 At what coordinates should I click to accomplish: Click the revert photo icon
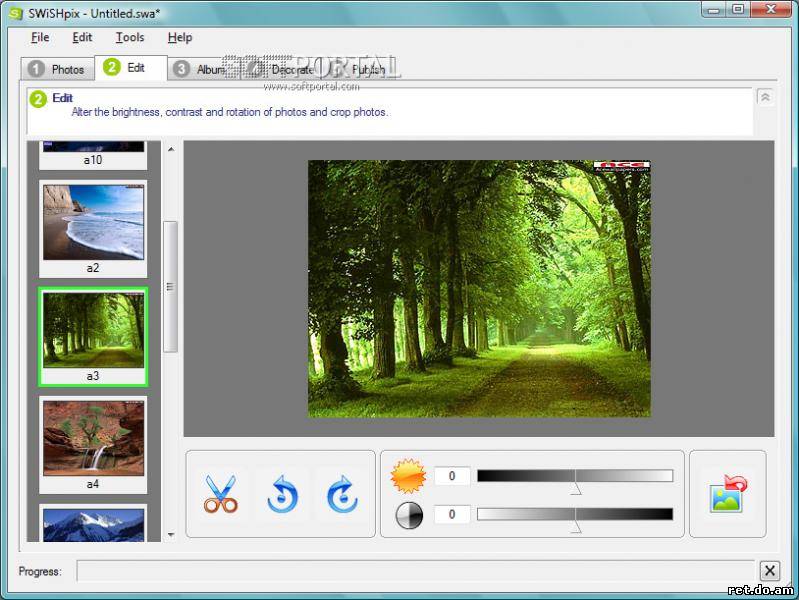click(728, 494)
